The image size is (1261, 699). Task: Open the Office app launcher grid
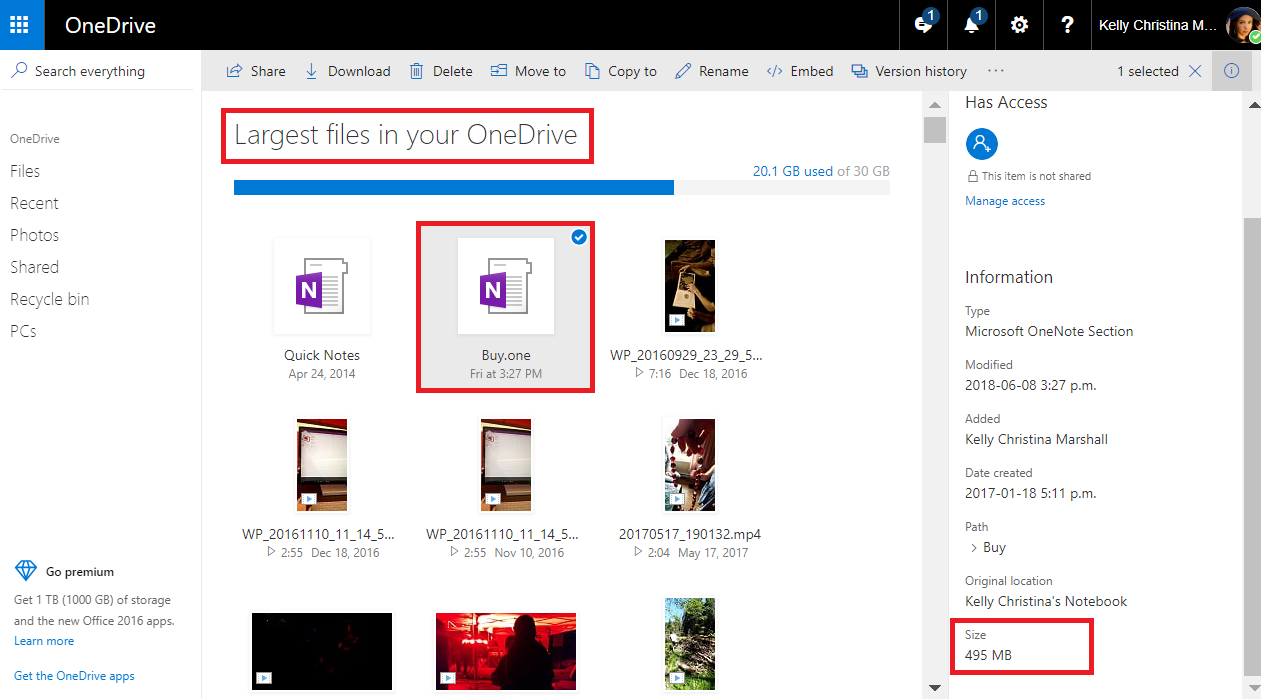[21, 24]
